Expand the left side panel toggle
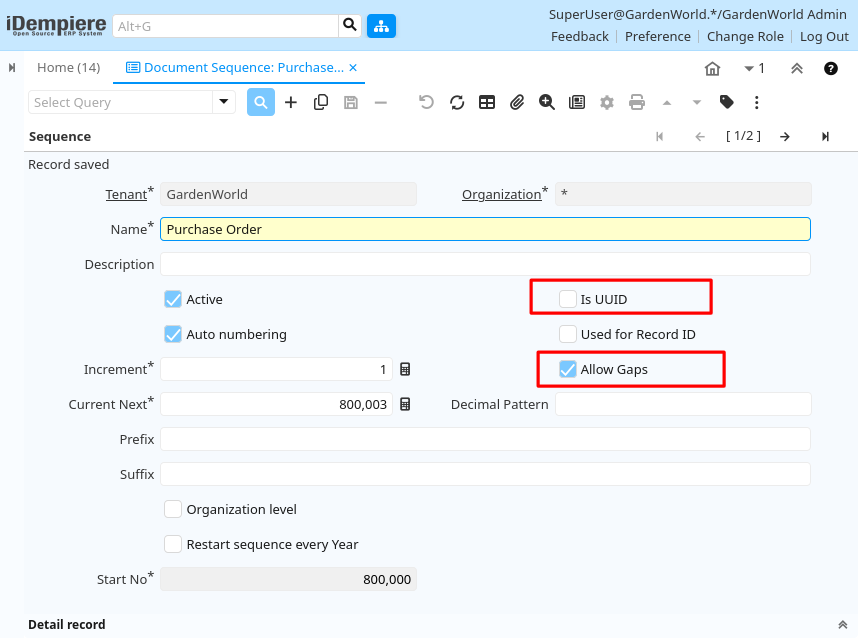 pos(12,68)
